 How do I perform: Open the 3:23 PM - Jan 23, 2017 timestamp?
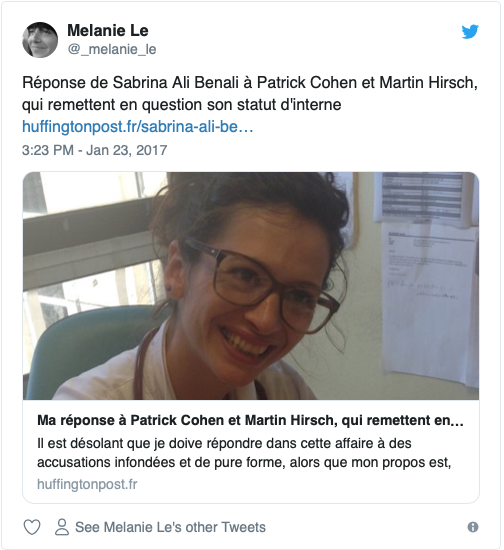click(94, 150)
